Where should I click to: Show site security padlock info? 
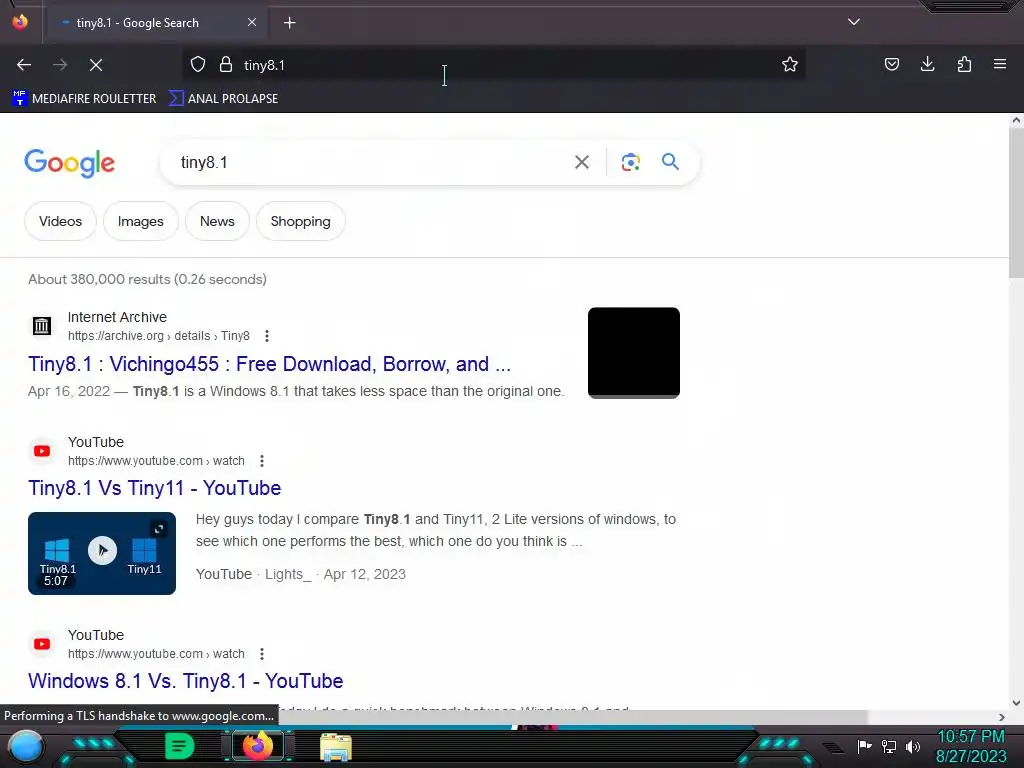tap(226, 65)
